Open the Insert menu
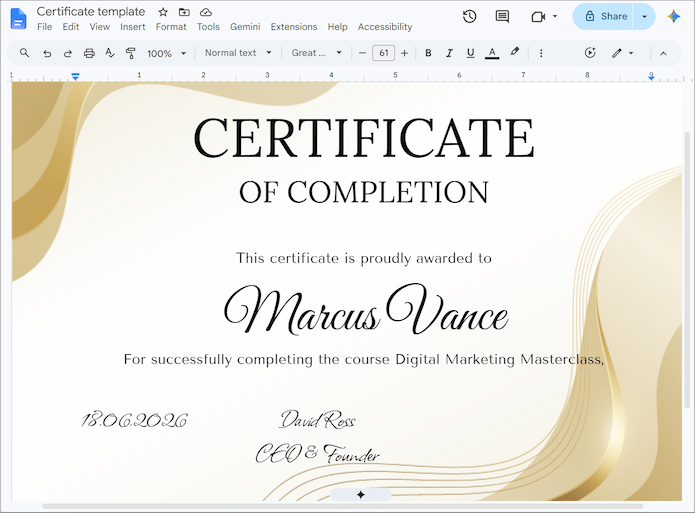The height and width of the screenshot is (513, 695). [x=133, y=27]
